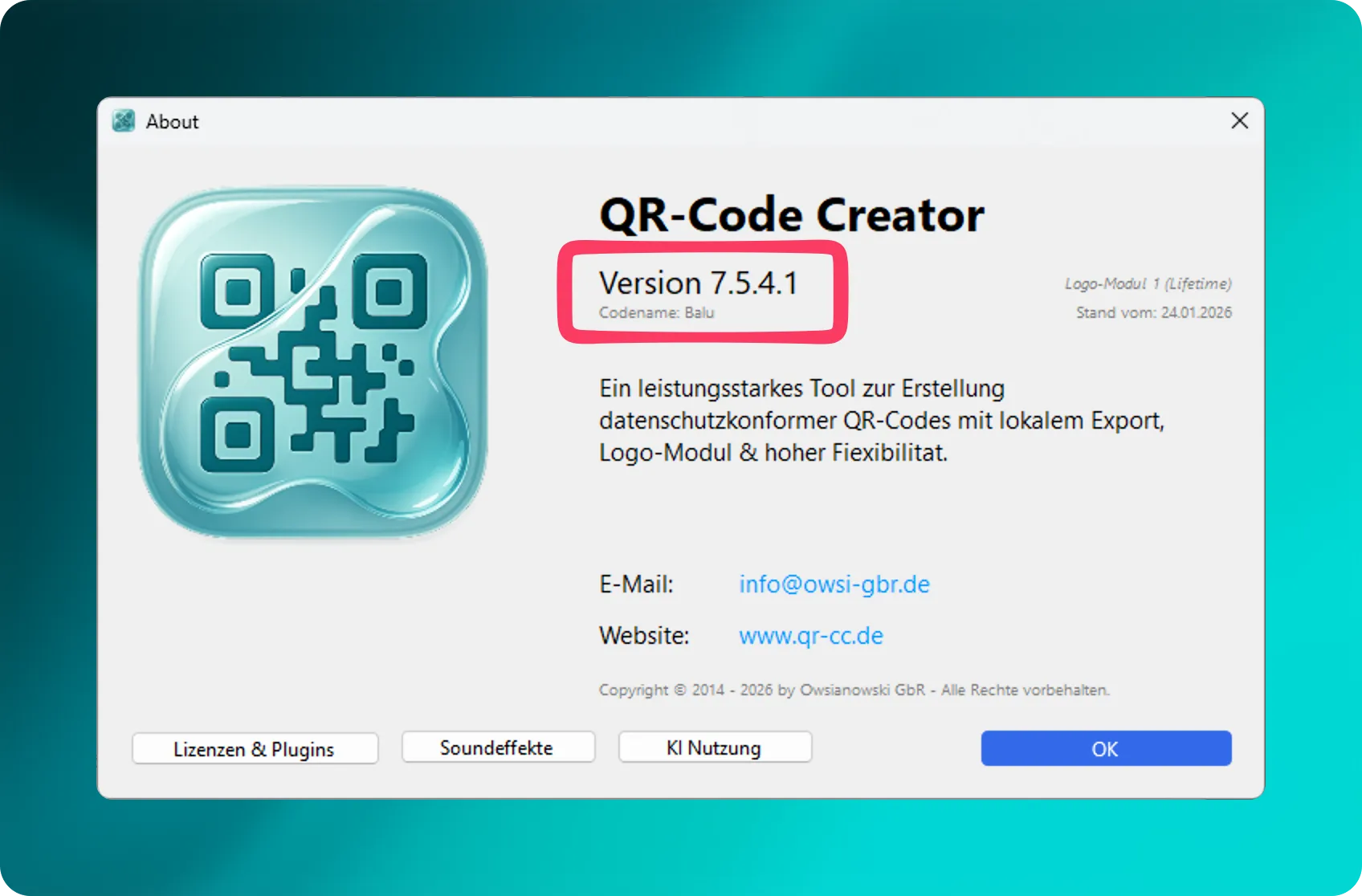Click the About title text
This screenshot has width=1362, height=896.
(172, 121)
